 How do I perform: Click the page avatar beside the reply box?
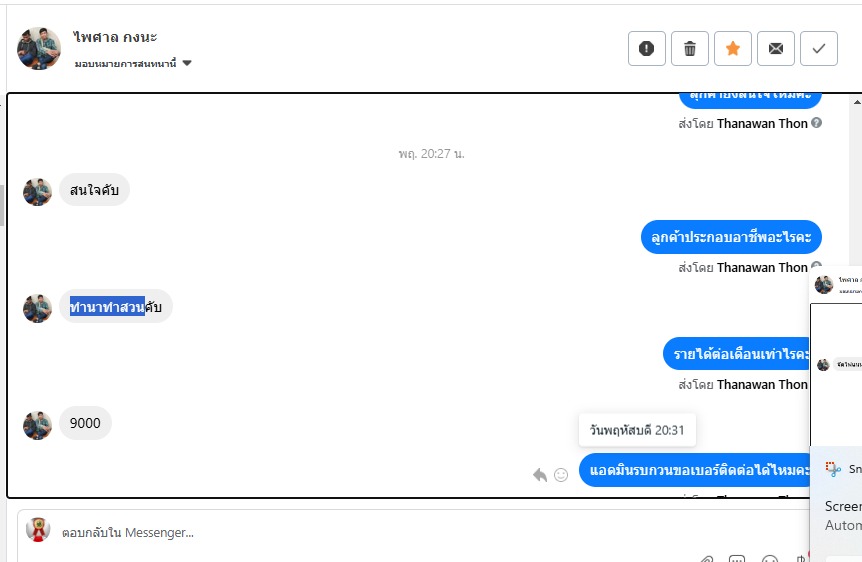coord(38,530)
